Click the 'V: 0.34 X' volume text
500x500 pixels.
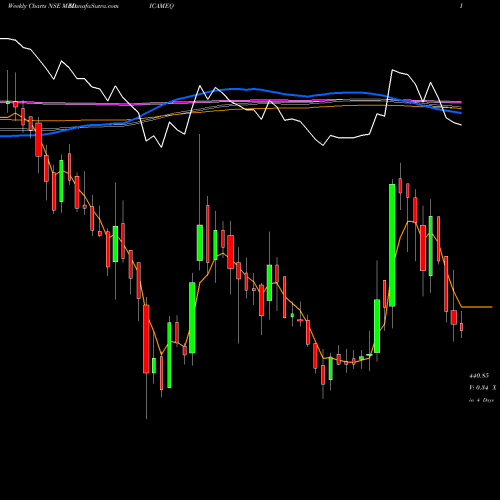pyautogui.click(x=483, y=388)
